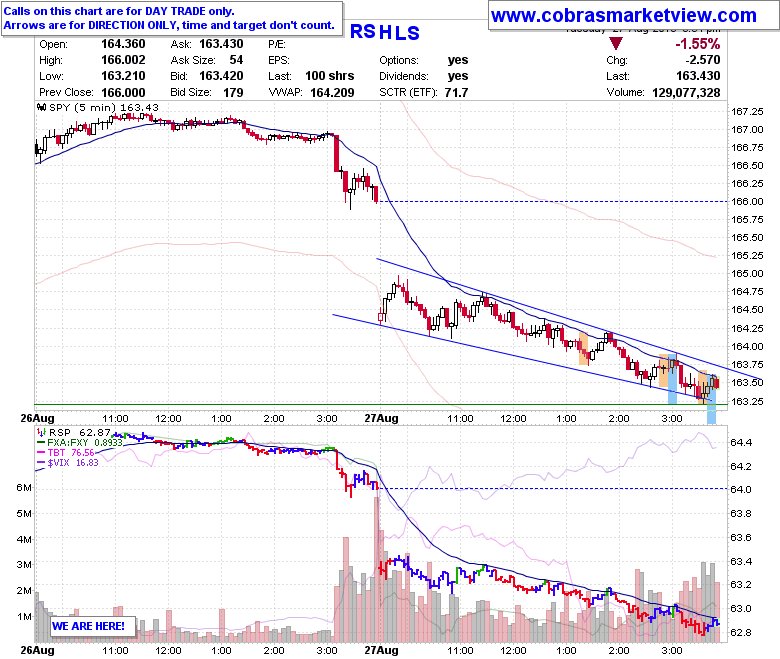Click the High value 166.002
The height and width of the screenshot is (659, 780).
tap(123, 60)
